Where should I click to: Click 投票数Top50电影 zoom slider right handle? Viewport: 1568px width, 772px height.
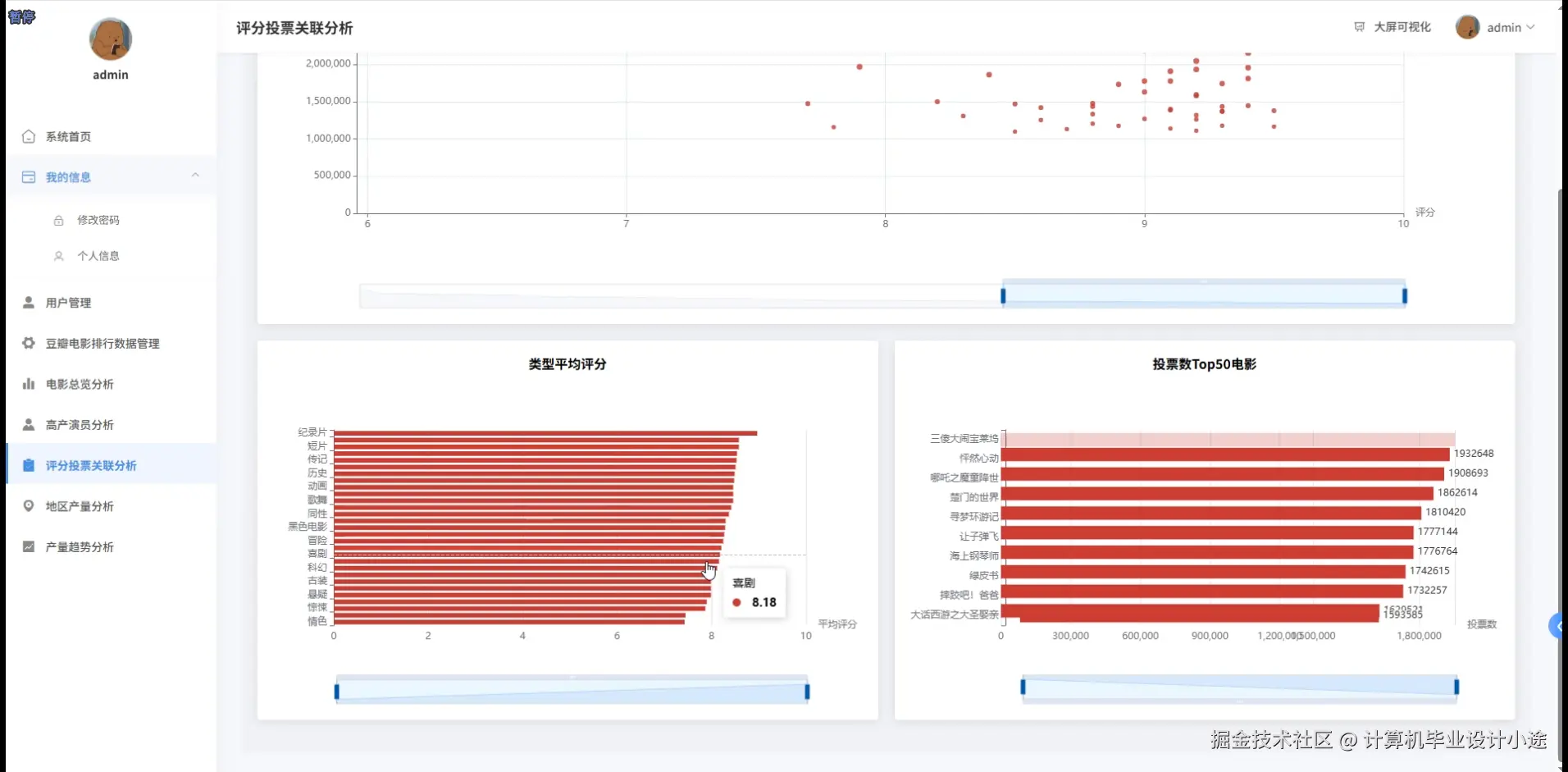pyautogui.click(x=1456, y=687)
